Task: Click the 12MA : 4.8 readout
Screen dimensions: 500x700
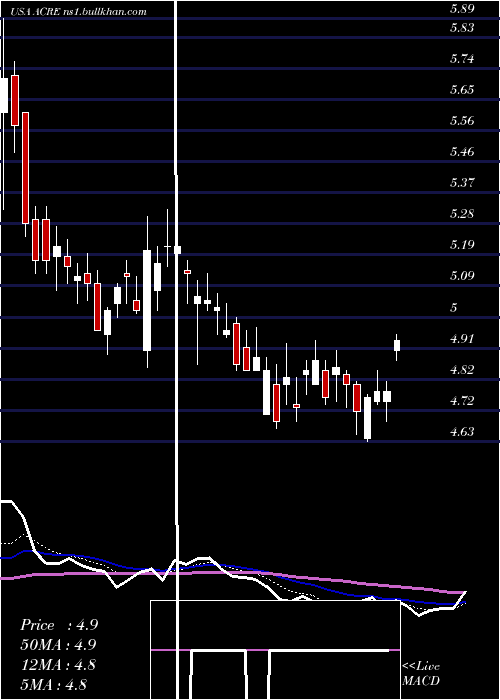Action: [58, 664]
